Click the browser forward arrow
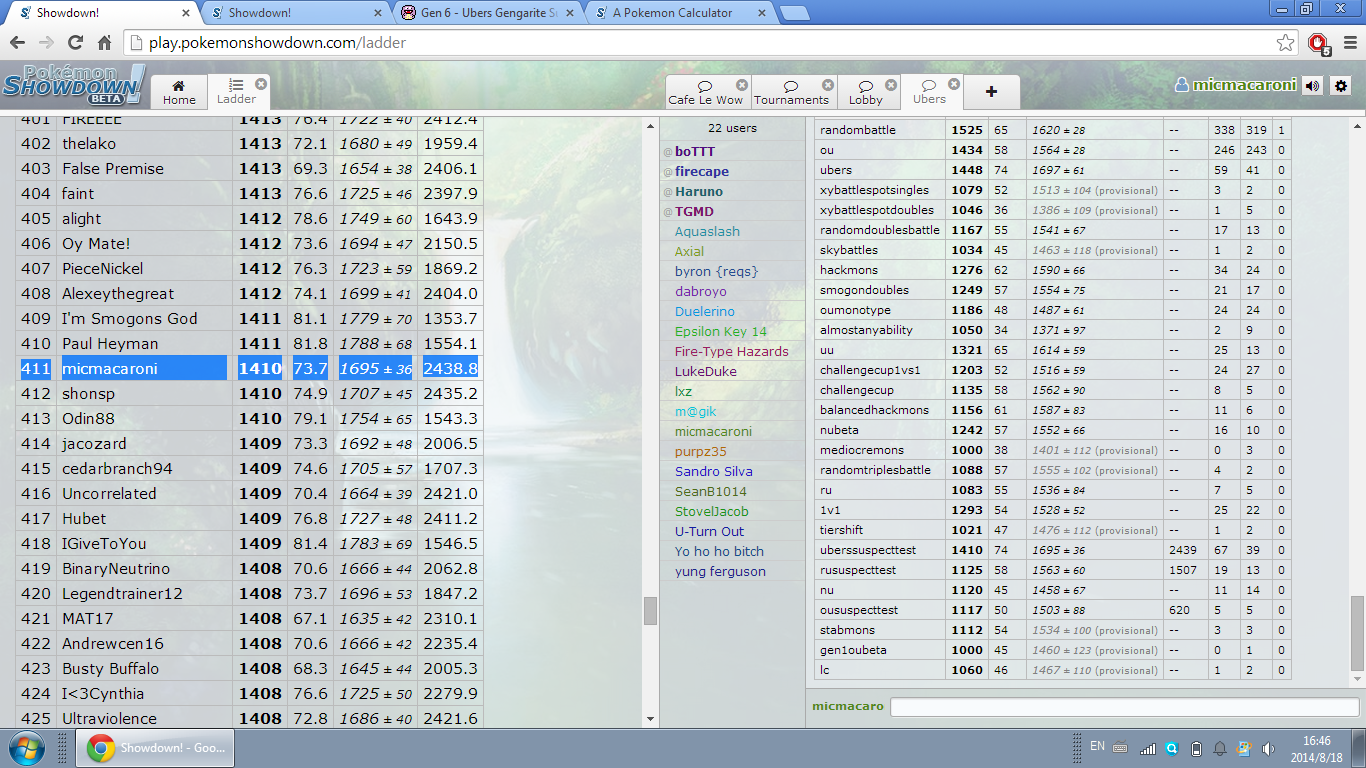Screen dimensions: 1366x768 pos(46,43)
